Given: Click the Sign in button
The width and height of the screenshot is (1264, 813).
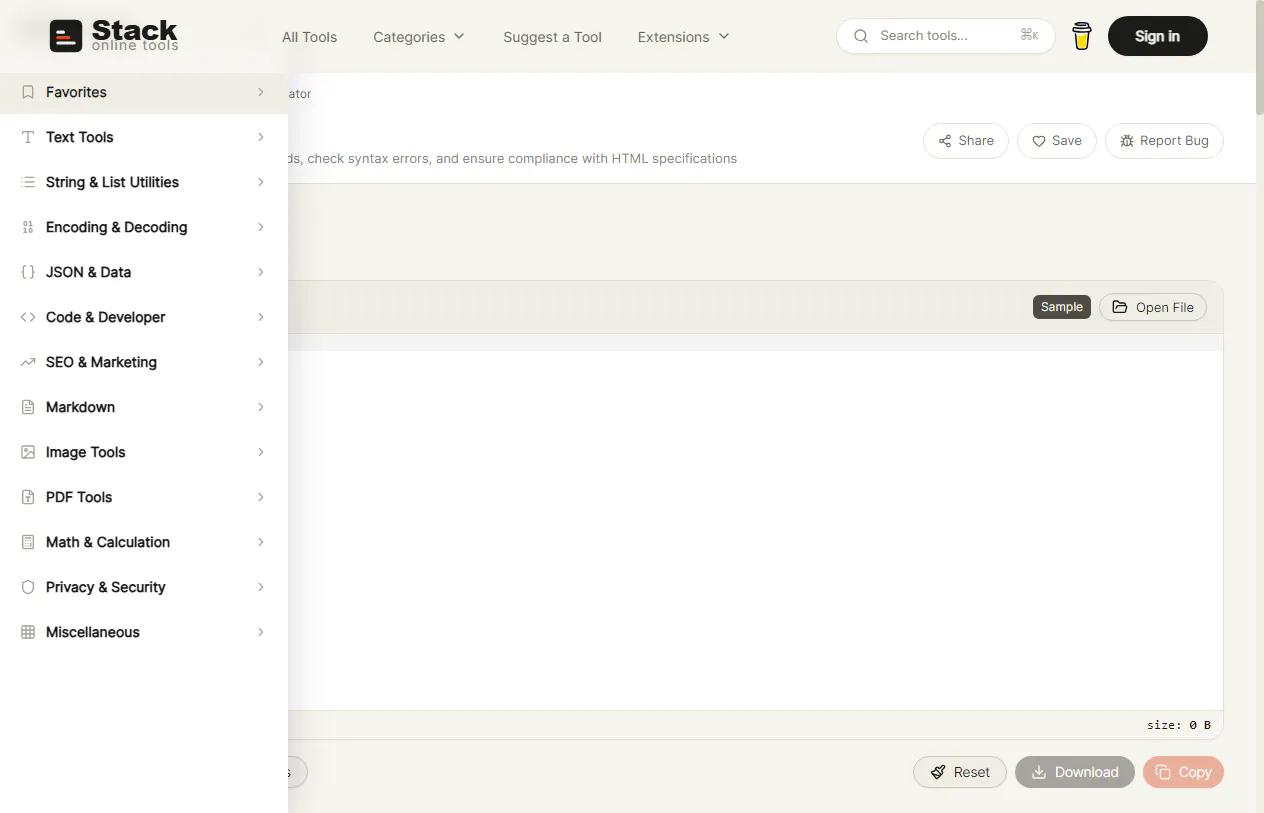Looking at the screenshot, I should 1157,36.
